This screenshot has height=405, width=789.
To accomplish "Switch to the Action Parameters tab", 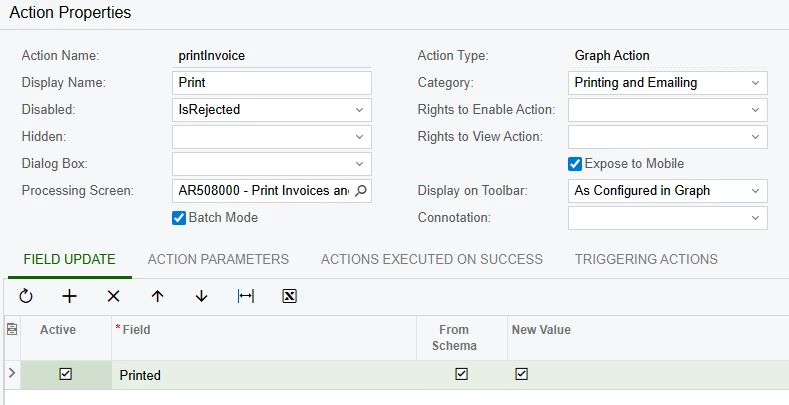I will [x=218, y=259].
